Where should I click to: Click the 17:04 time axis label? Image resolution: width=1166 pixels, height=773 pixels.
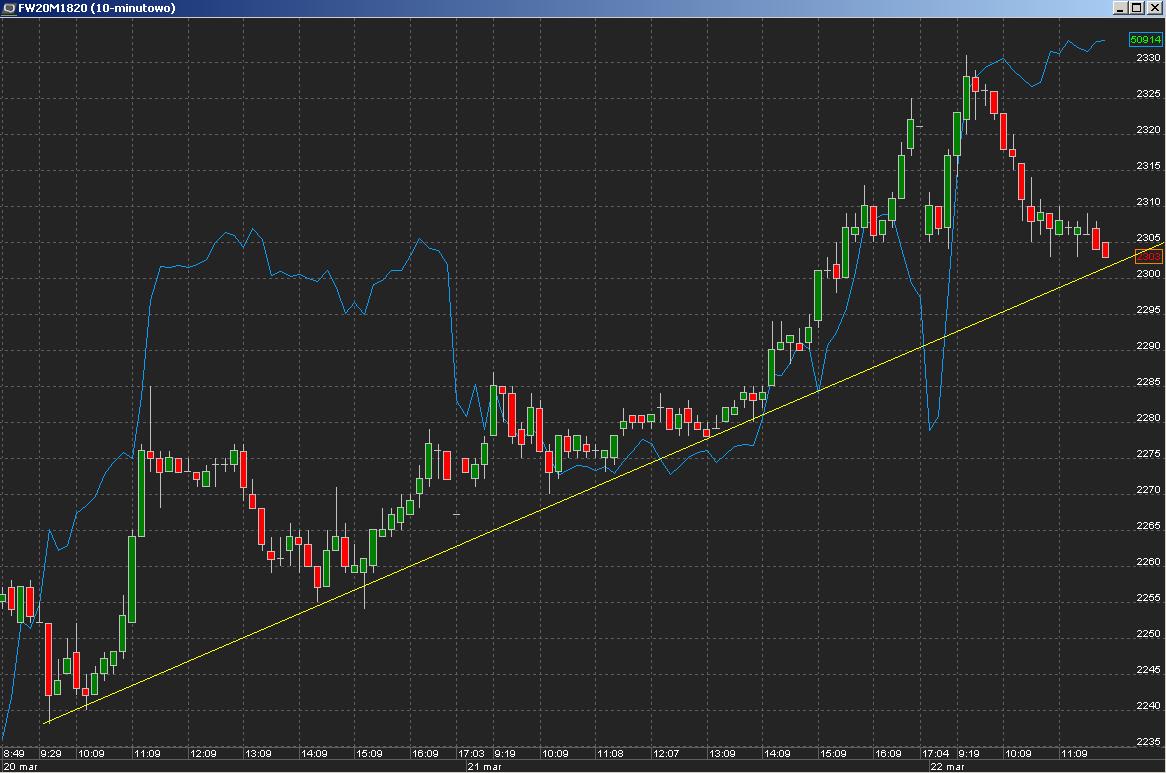(x=935, y=754)
